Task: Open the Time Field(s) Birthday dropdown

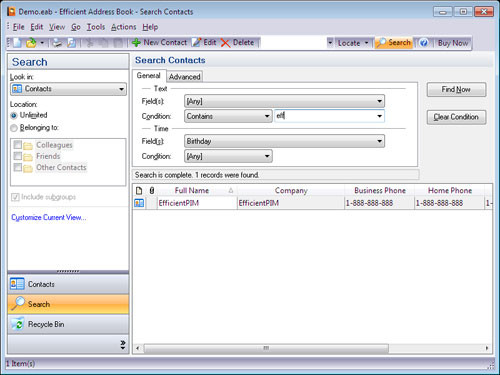Action: (284, 141)
